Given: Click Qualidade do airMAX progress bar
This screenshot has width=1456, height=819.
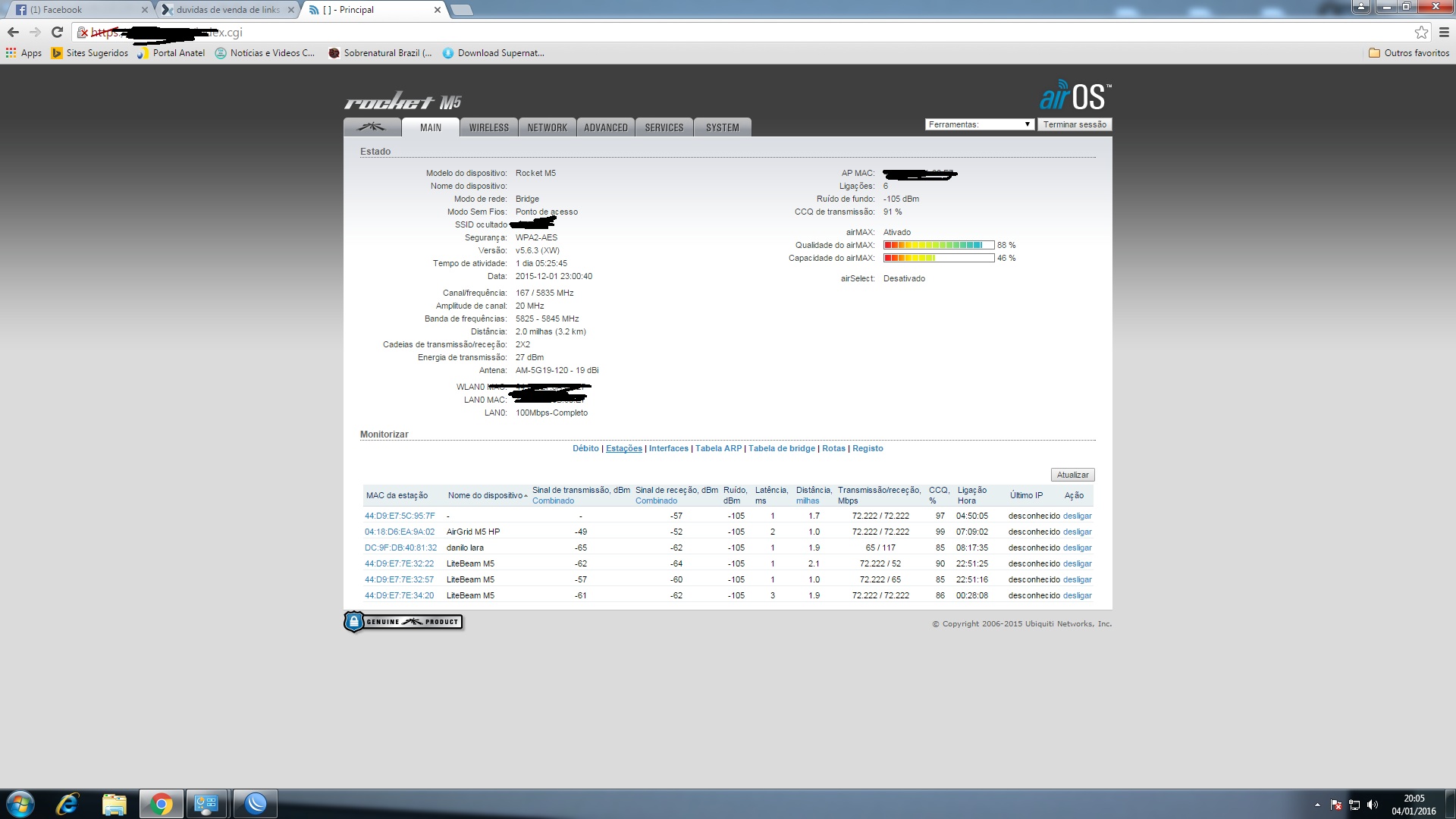Looking at the screenshot, I should point(939,245).
